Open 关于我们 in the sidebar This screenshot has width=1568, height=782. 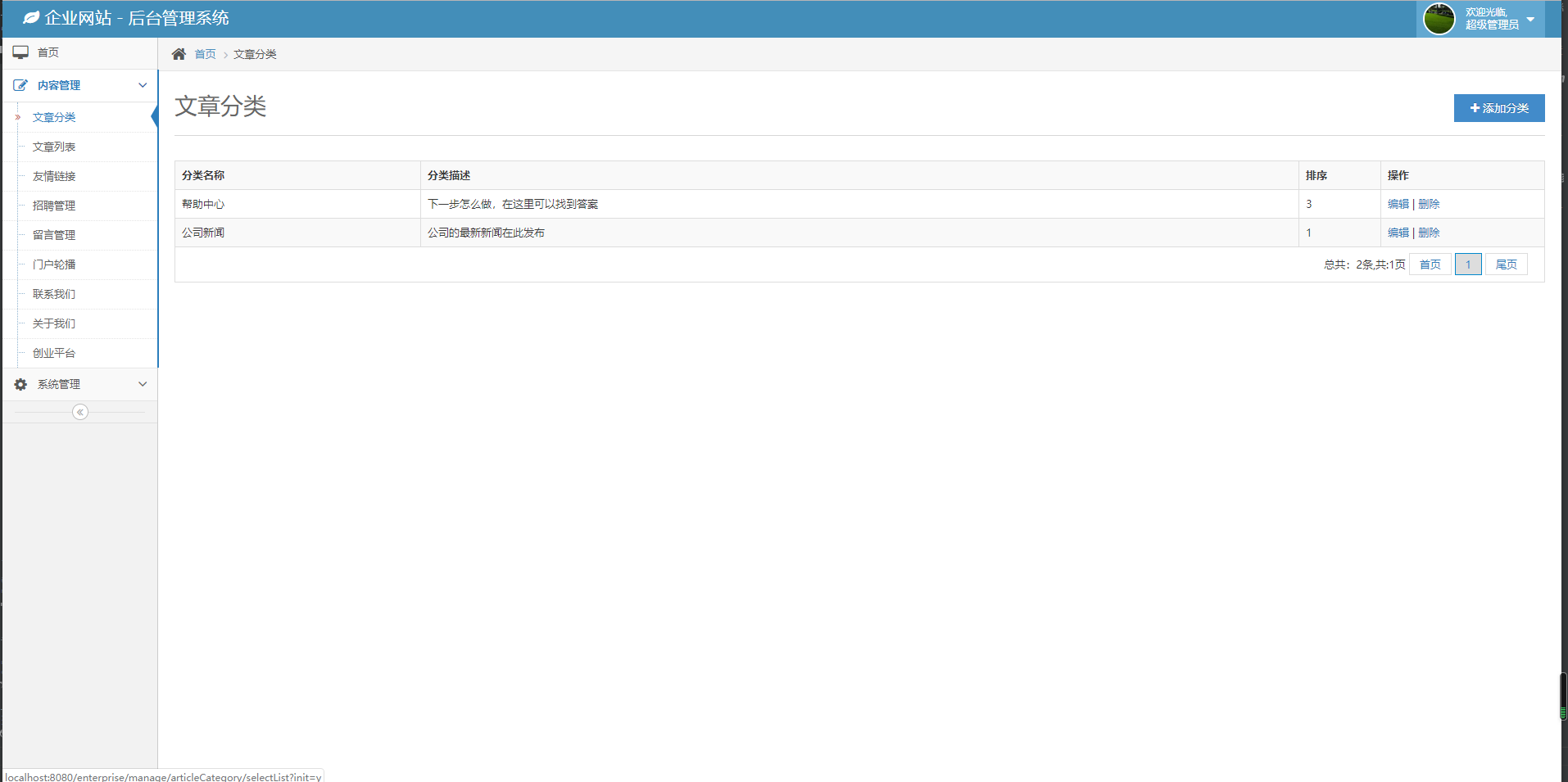point(80,323)
